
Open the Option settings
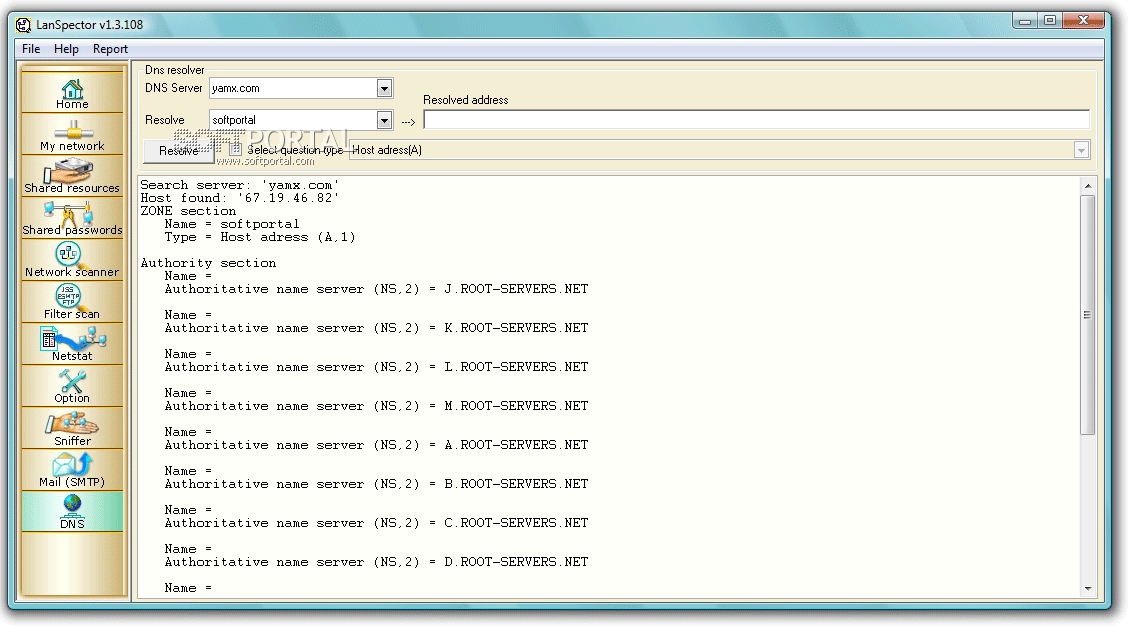point(72,386)
